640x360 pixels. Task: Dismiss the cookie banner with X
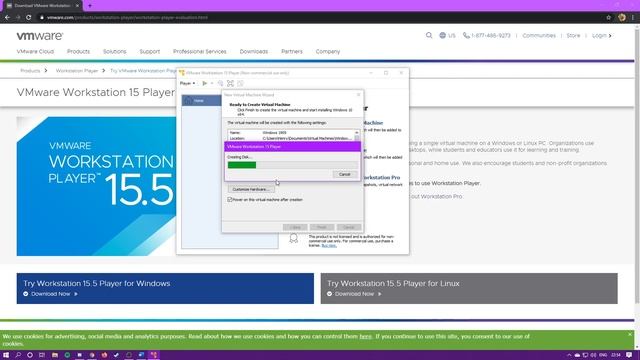pyautogui.click(x=630, y=334)
